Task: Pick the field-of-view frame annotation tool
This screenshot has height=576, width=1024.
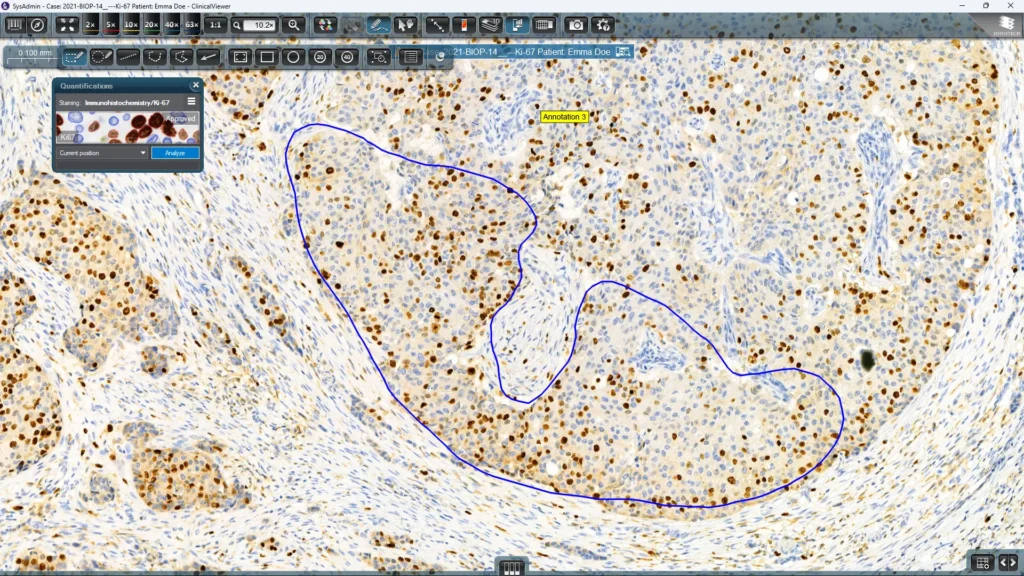Action: 240,57
